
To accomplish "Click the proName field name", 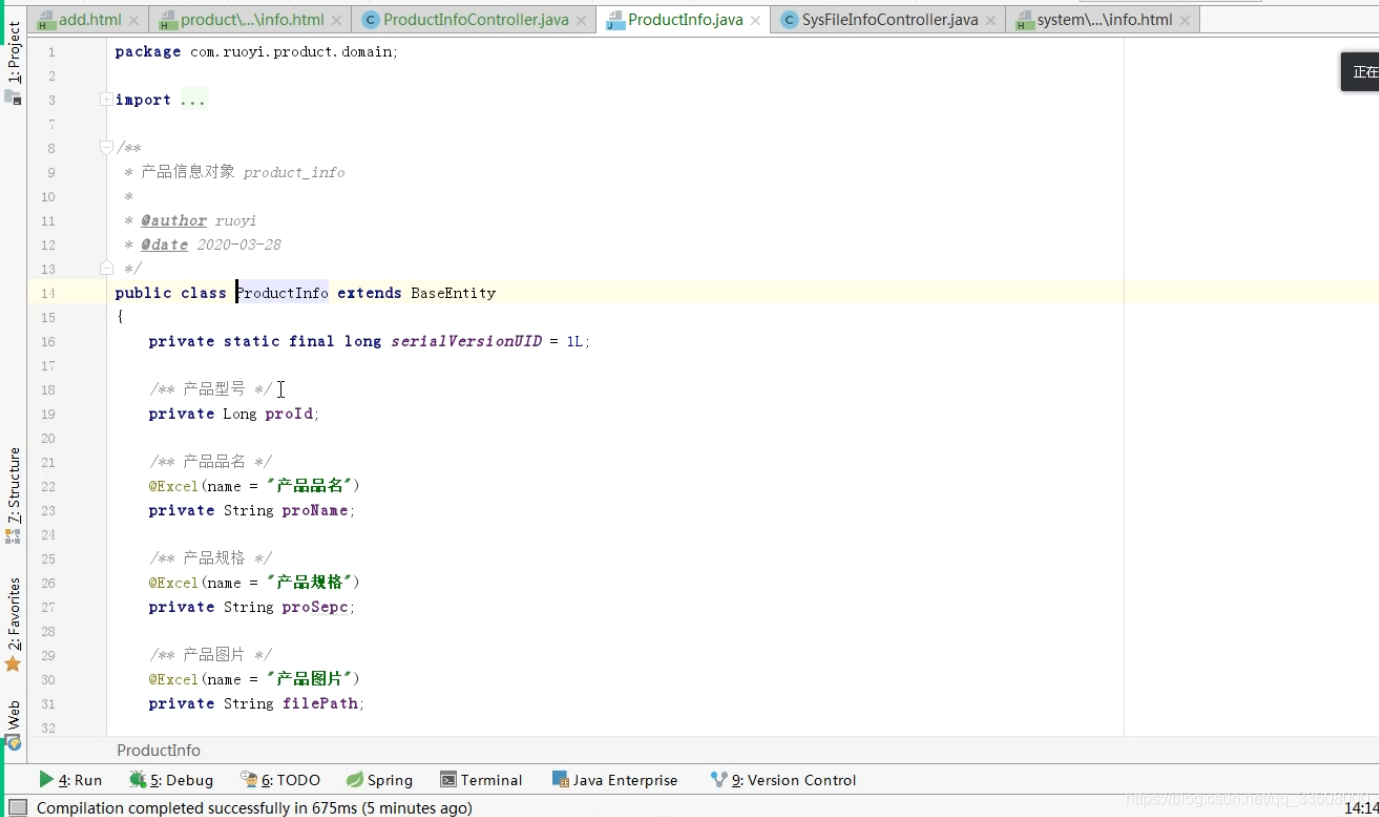I will (x=315, y=510).
